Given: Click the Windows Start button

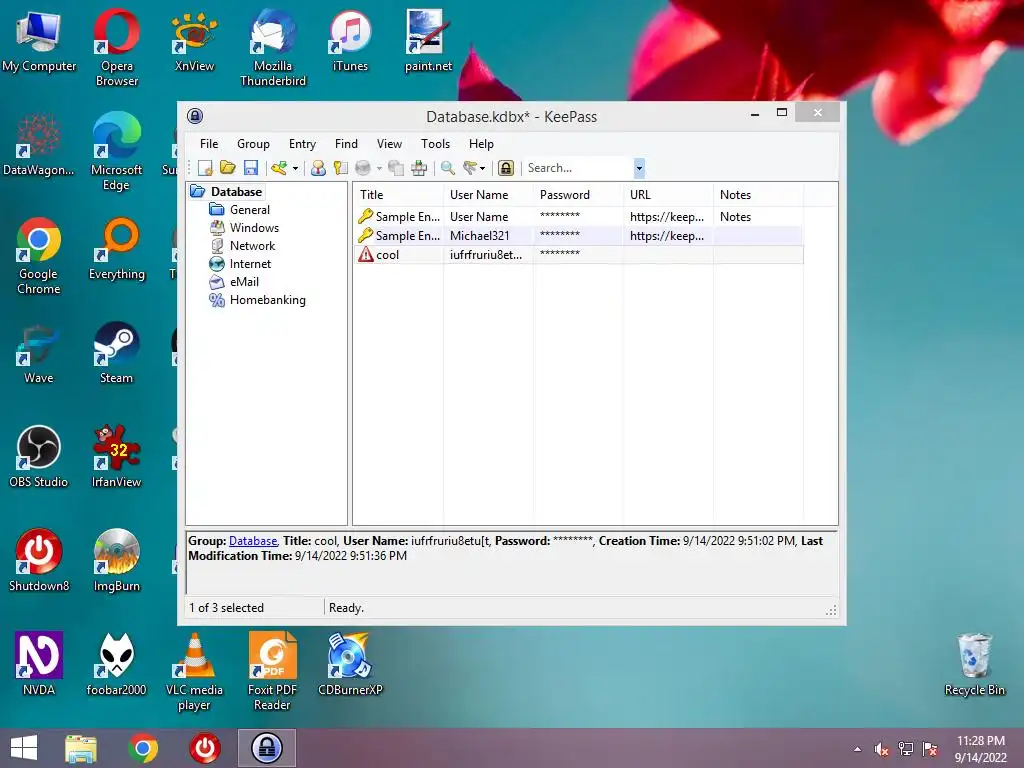Looking at the screenshot, I should point(24,748).
